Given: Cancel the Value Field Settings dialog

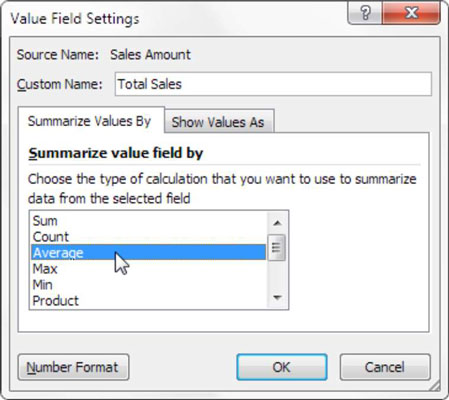Looking at the screenshot, I should point(385,367).
